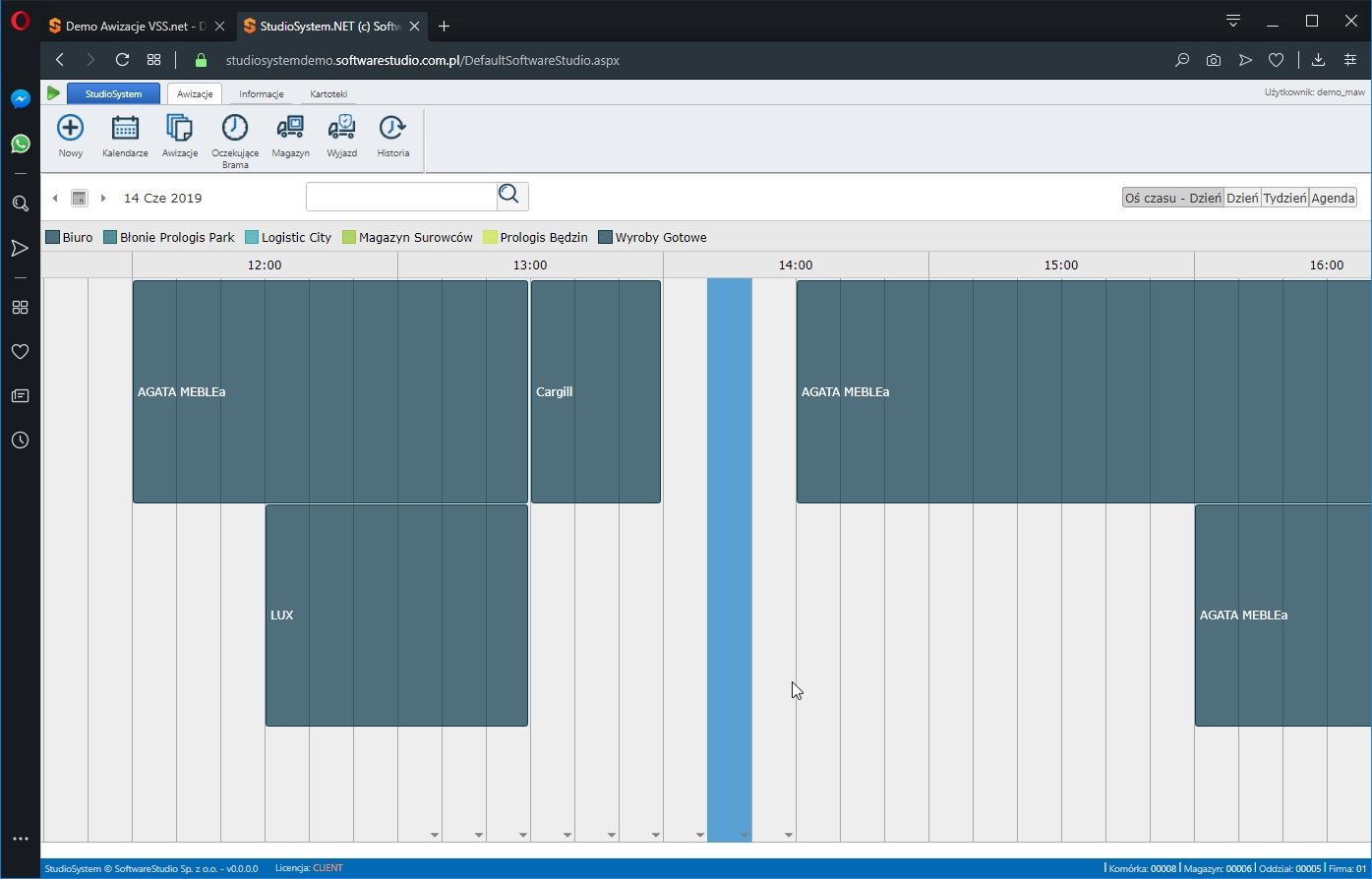
Task: Click the Wyroby Gotowe legend label
Action: coord(661,237)
